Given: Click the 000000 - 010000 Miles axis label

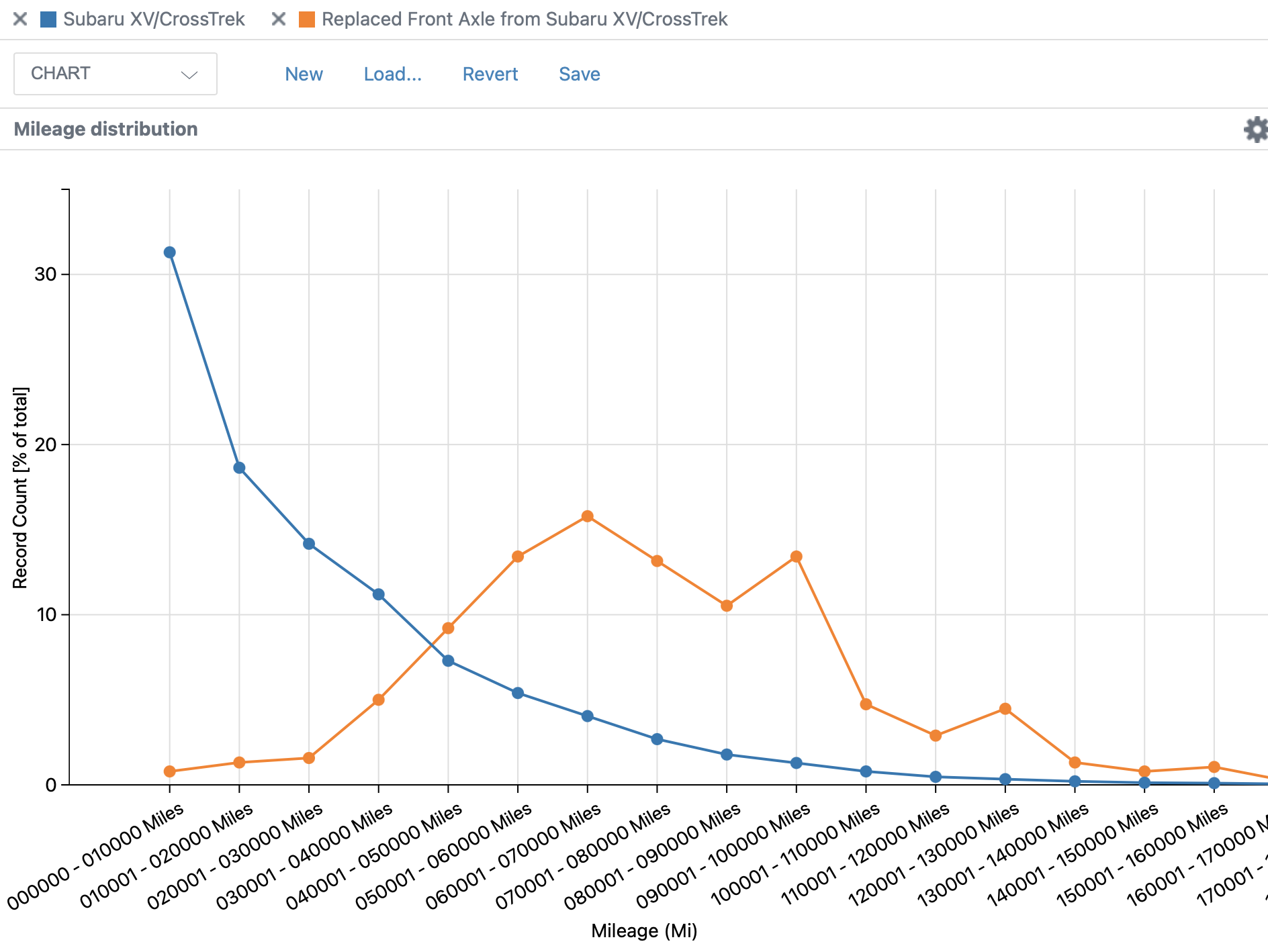Looking at the screenshot, I should click(95, 857).
